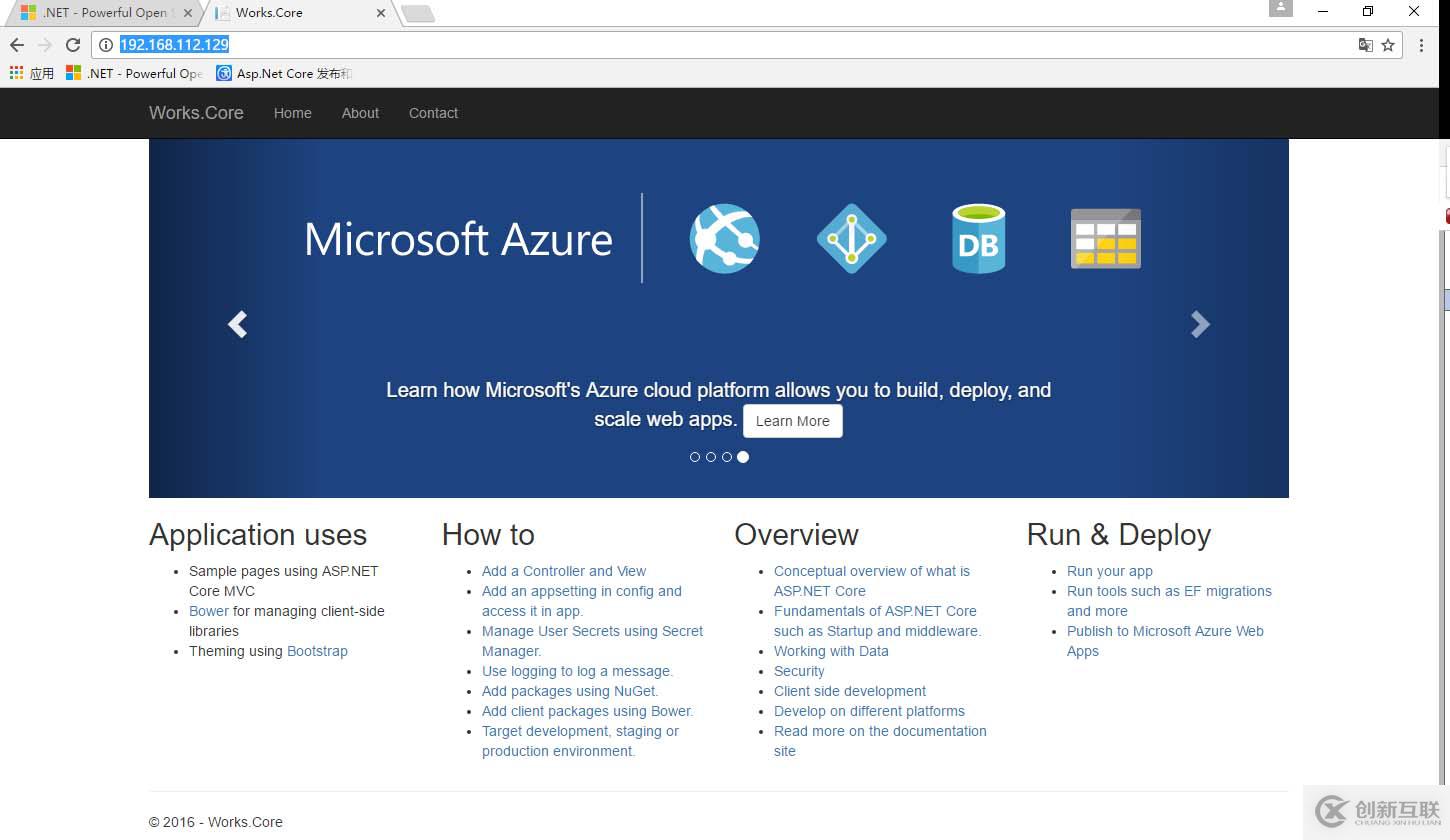Open the Contact nav menu item

(x=433, y=113)
